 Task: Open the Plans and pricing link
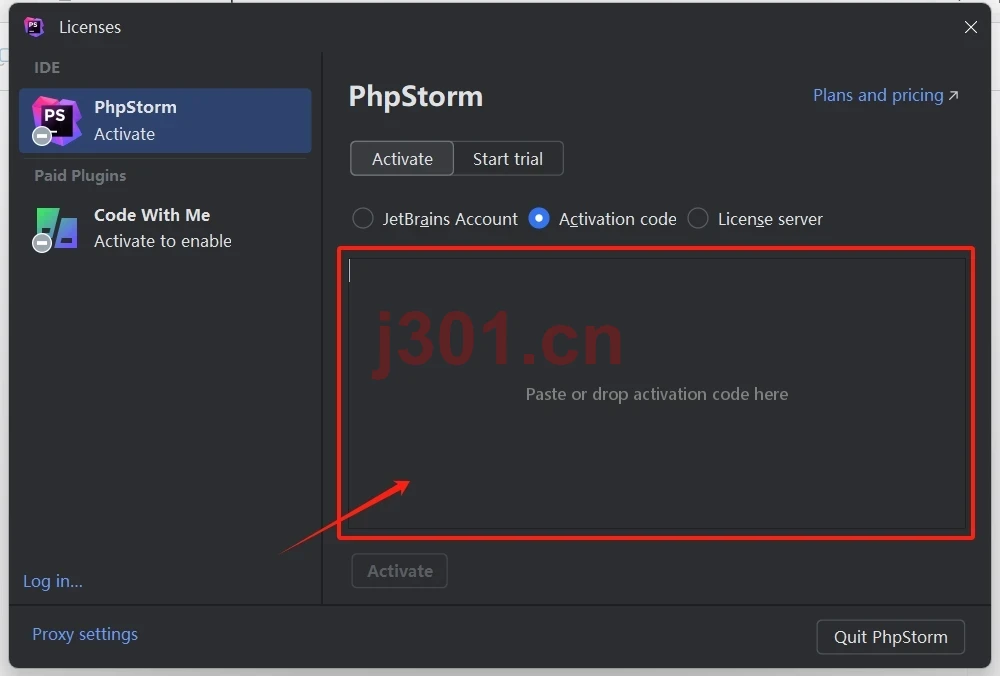pos(886,95)
